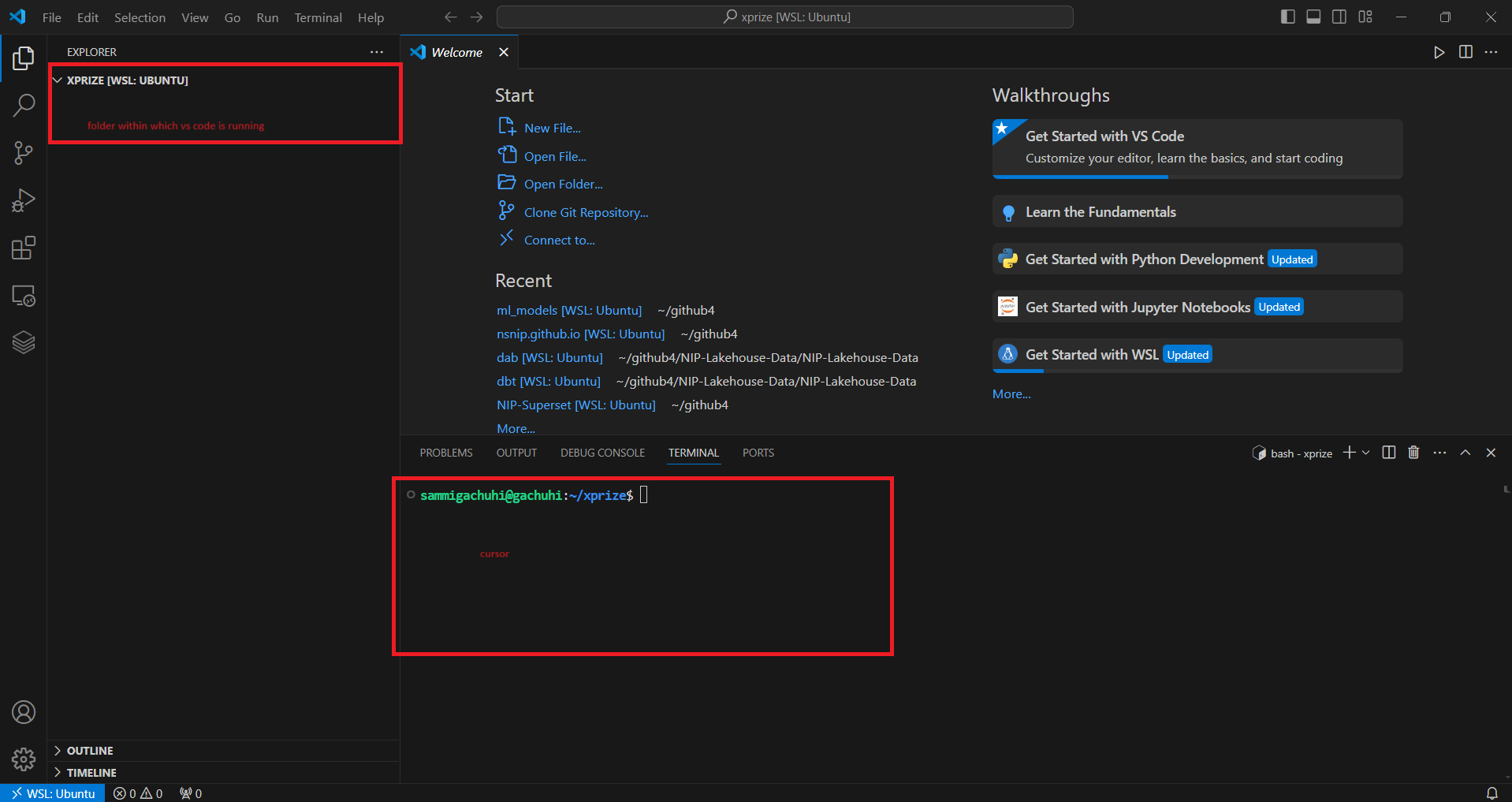Open errors and warnings status item

(138, 793)
